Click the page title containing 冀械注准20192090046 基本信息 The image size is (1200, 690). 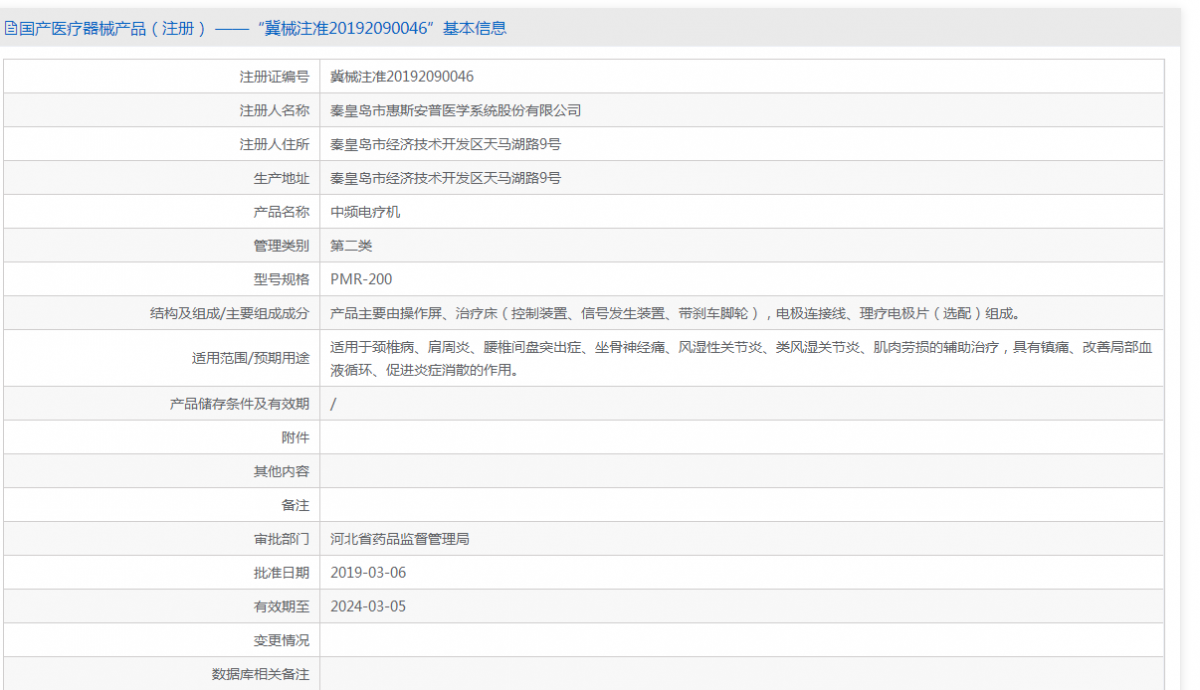(263, 29)
